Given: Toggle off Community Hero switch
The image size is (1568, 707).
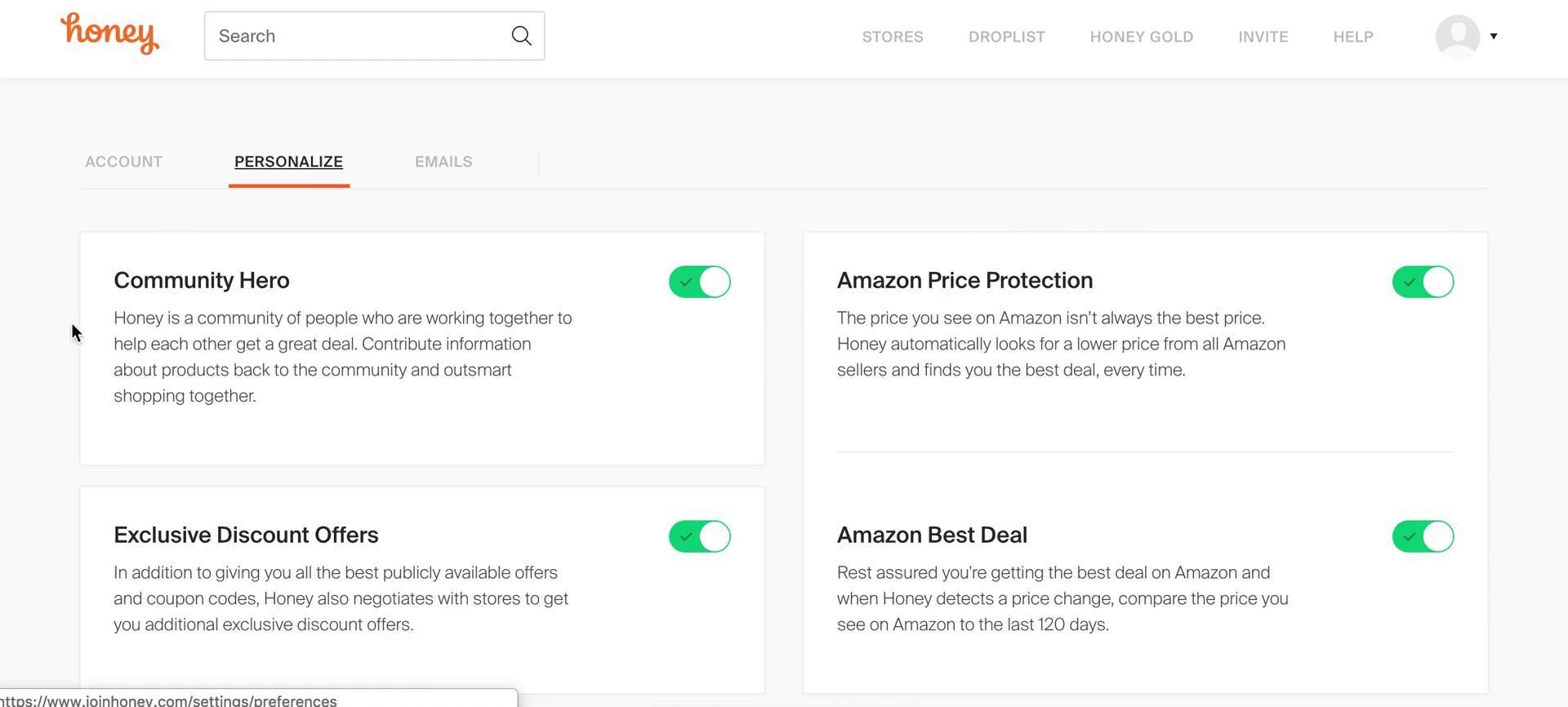Looking at the screenshot, I should 700,282.
